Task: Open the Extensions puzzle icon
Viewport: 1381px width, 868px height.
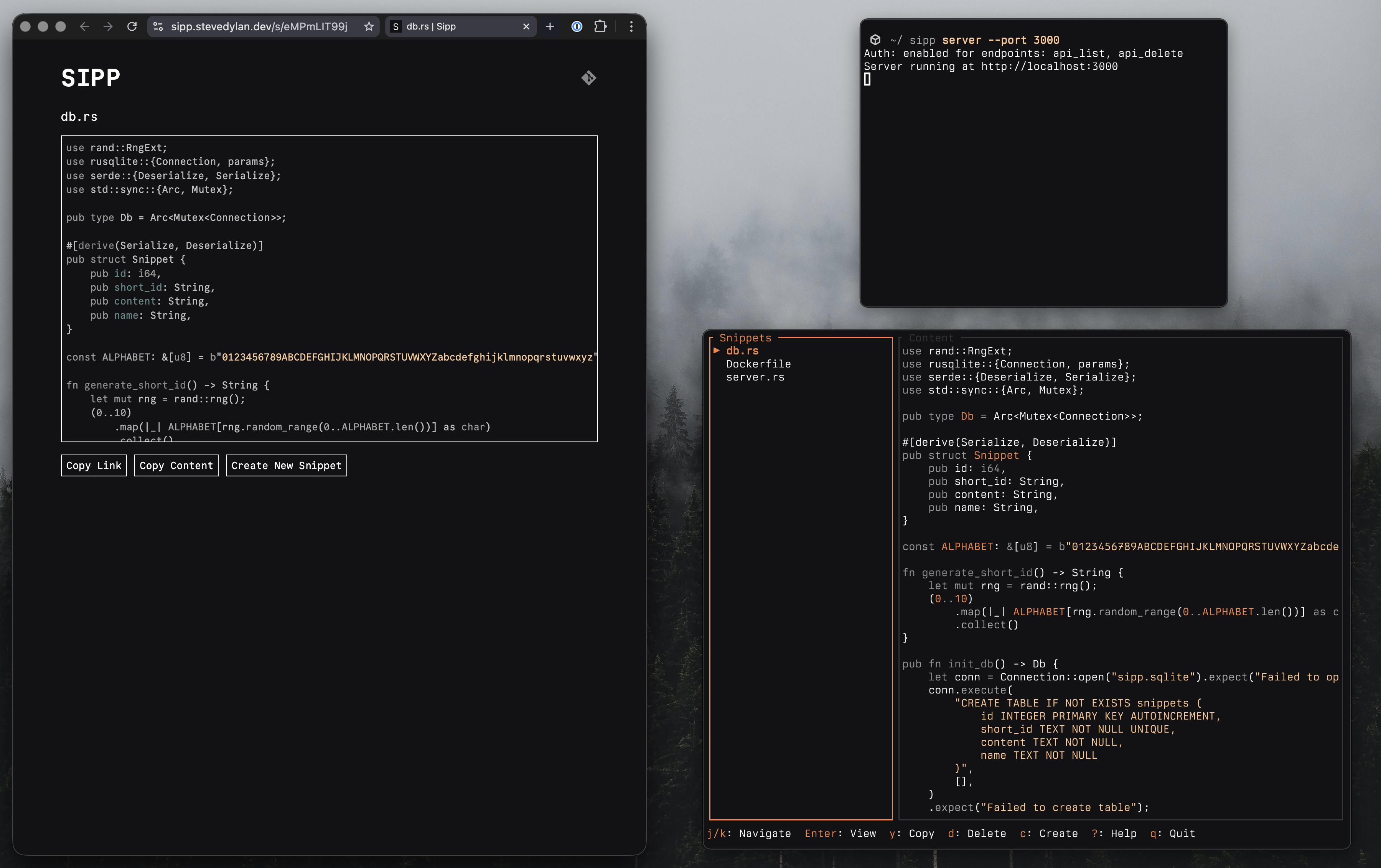Action: pos(600,26)
